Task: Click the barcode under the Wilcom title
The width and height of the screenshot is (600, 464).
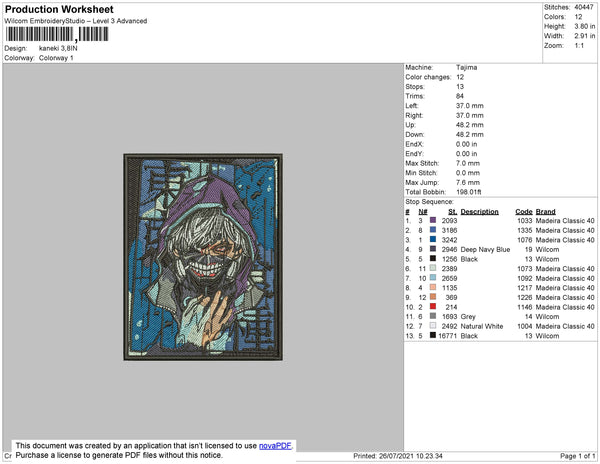Action: (x=57, y=34)
